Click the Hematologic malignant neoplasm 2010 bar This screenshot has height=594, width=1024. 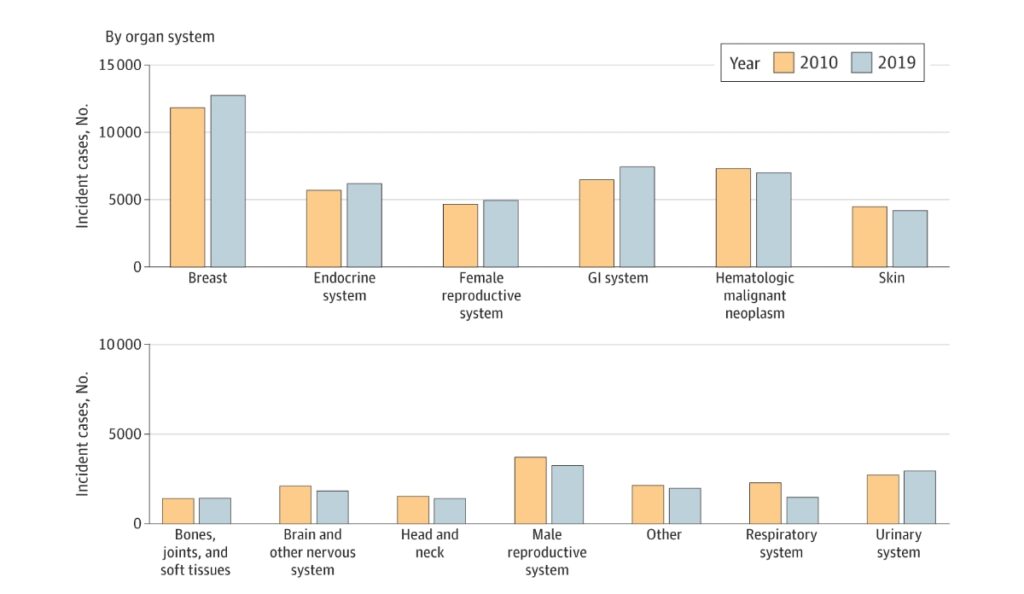(x=733, y=218)
